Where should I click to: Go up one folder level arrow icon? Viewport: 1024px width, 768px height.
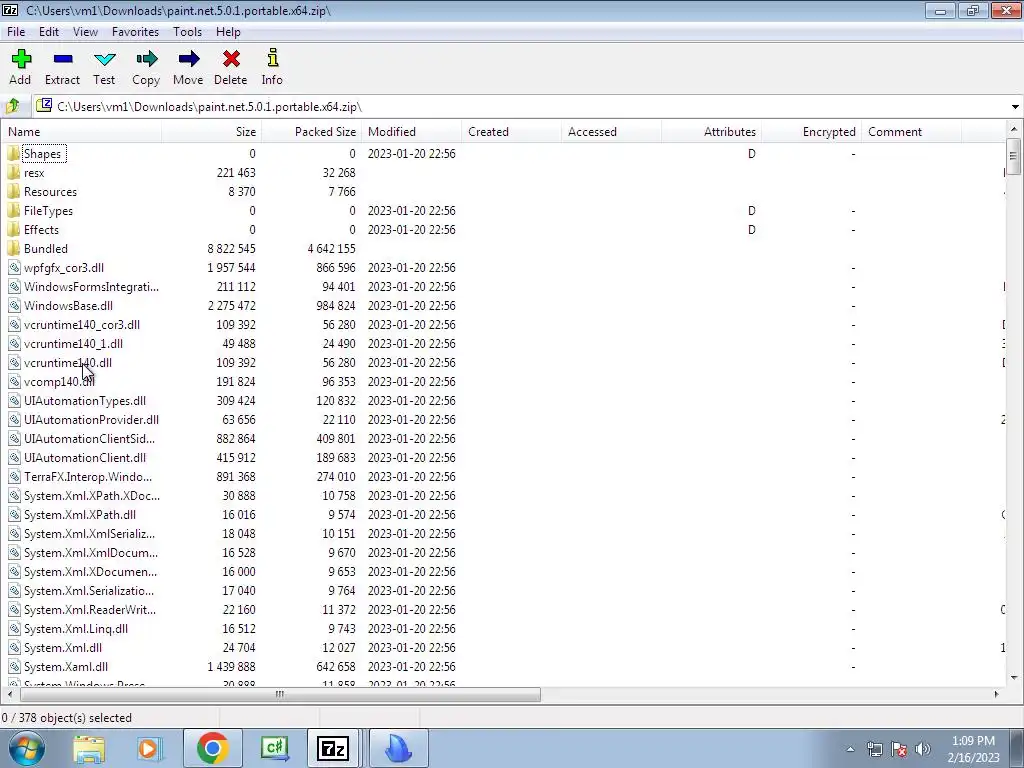click(13, 106)
